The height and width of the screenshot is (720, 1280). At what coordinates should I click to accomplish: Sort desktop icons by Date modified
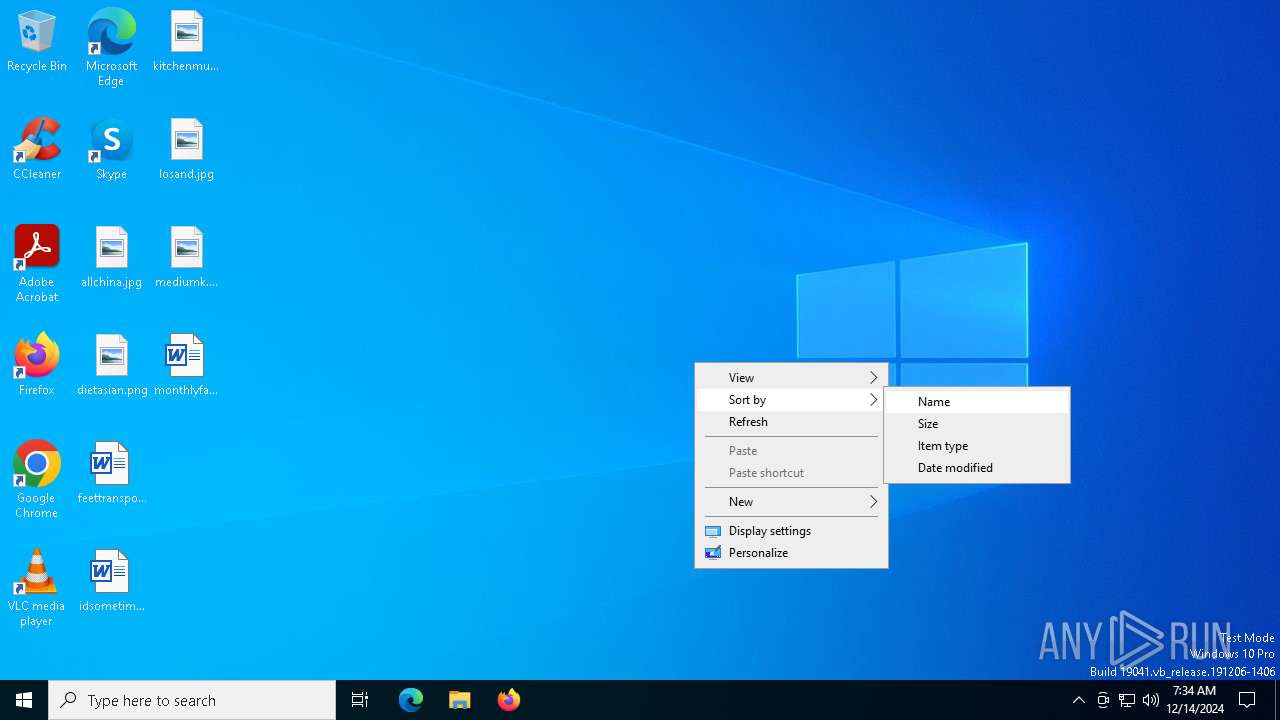(x=977, y=467)
